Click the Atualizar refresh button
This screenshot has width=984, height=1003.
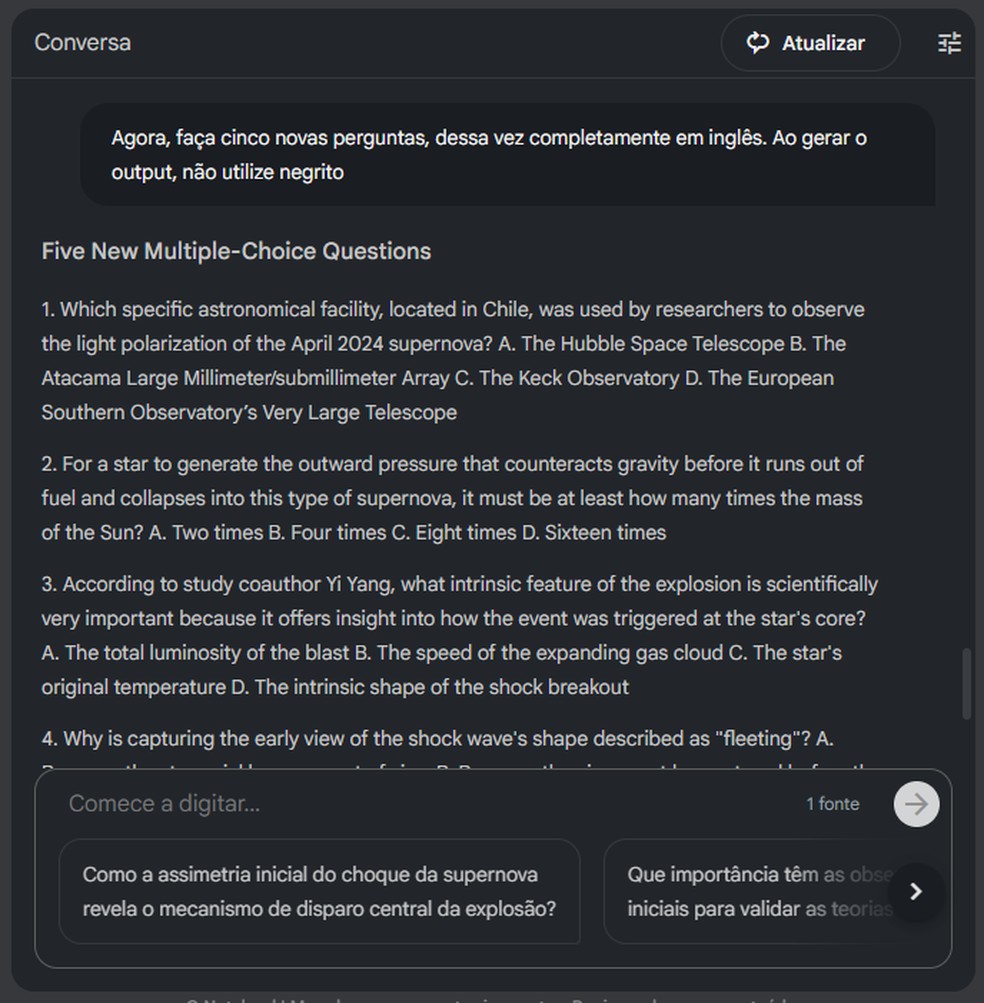click(810, 43)
